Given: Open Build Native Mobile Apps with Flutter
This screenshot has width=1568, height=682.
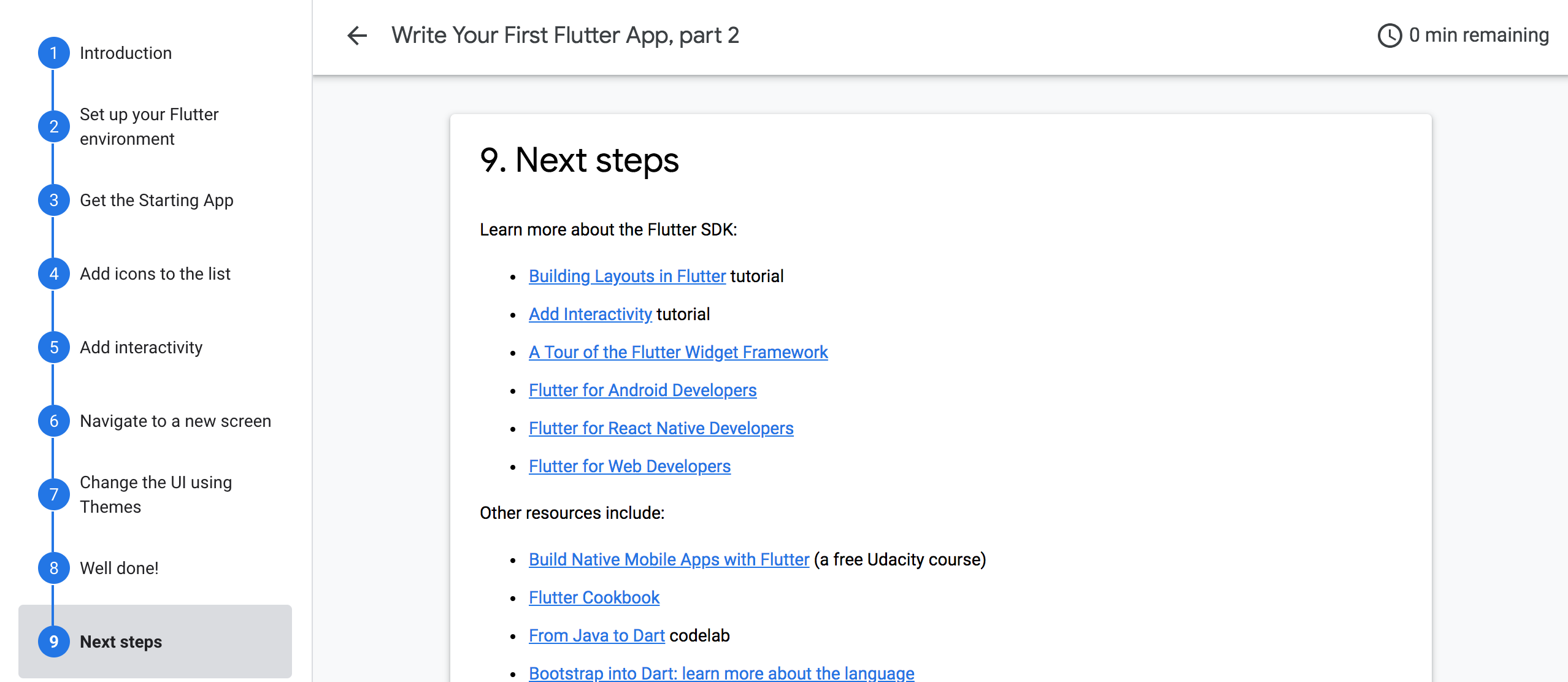Looking at the screenshot, I should [669, 559].
